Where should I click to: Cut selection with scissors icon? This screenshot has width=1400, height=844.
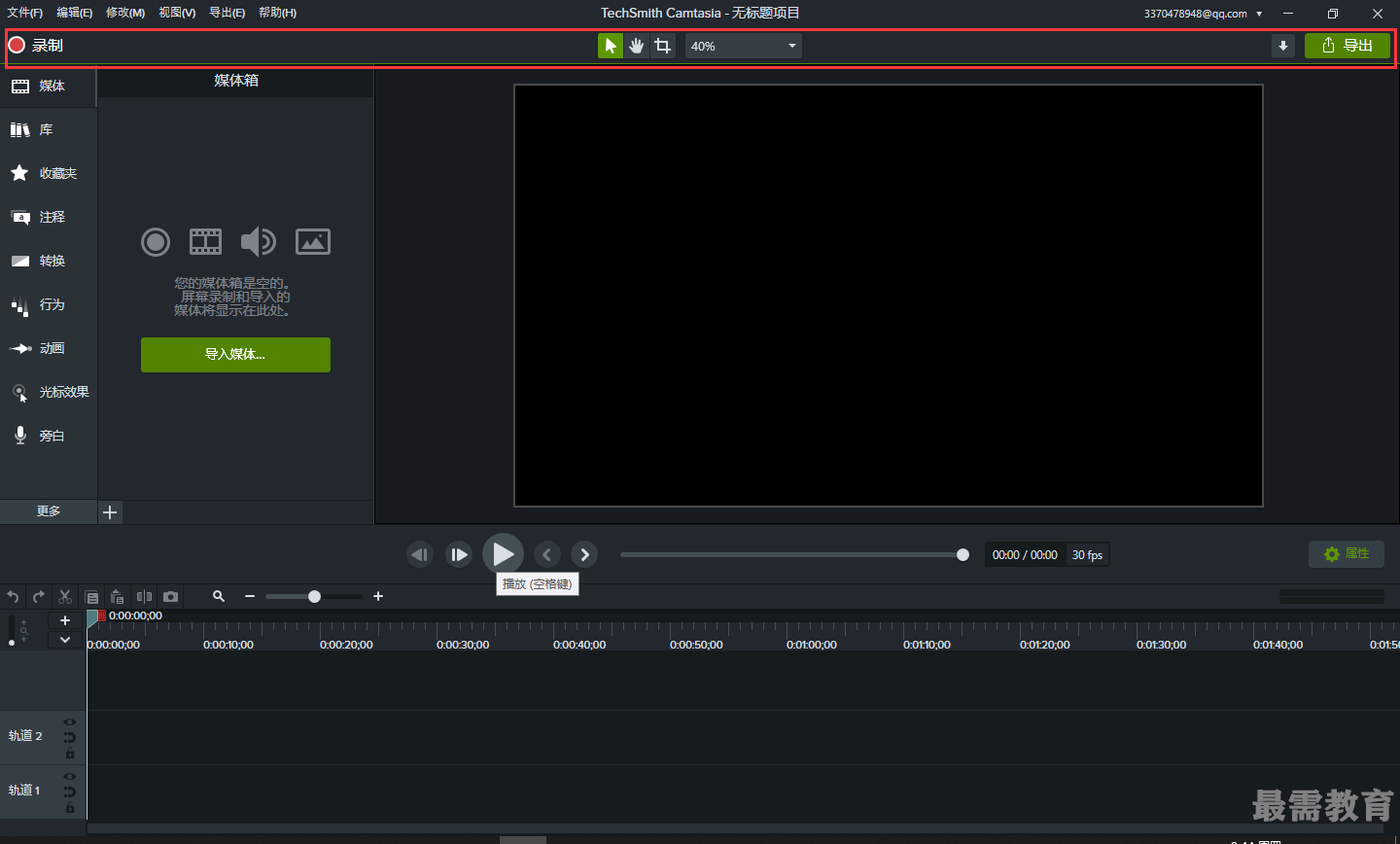click(65, 597)
